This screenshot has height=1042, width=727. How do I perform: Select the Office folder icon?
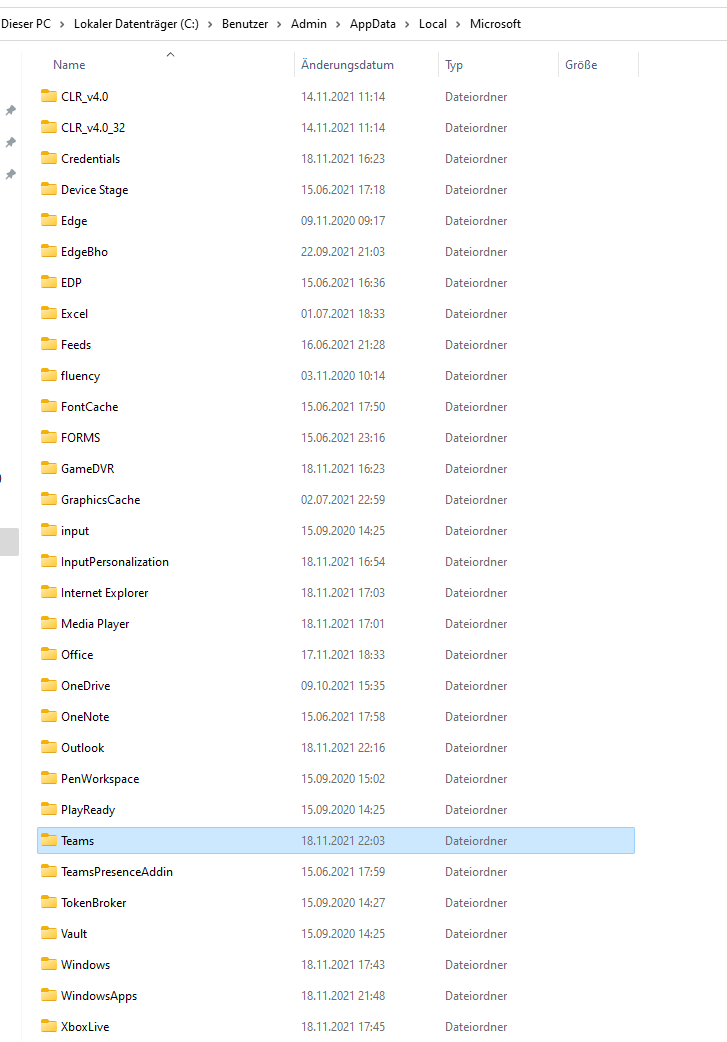(49, 655)
